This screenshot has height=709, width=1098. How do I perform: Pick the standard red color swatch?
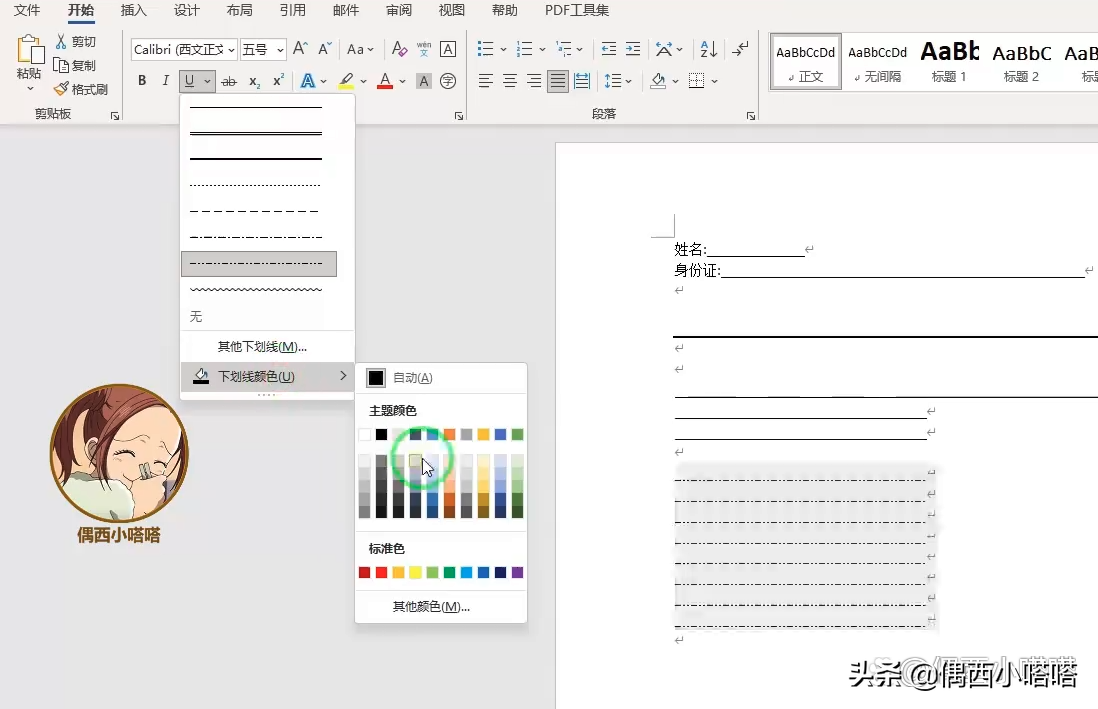(382, 572)
